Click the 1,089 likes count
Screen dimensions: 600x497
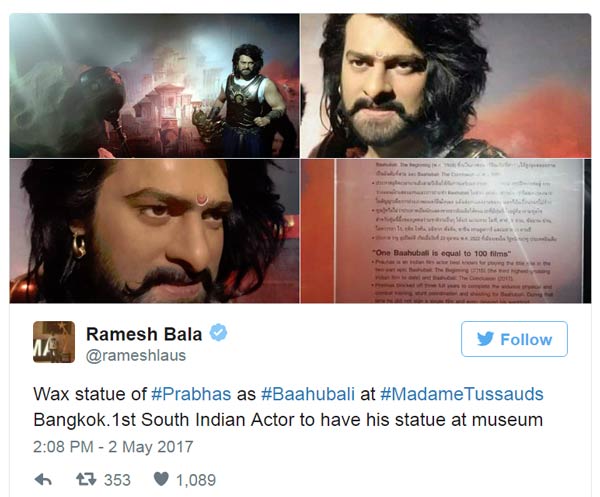[196, 480]
